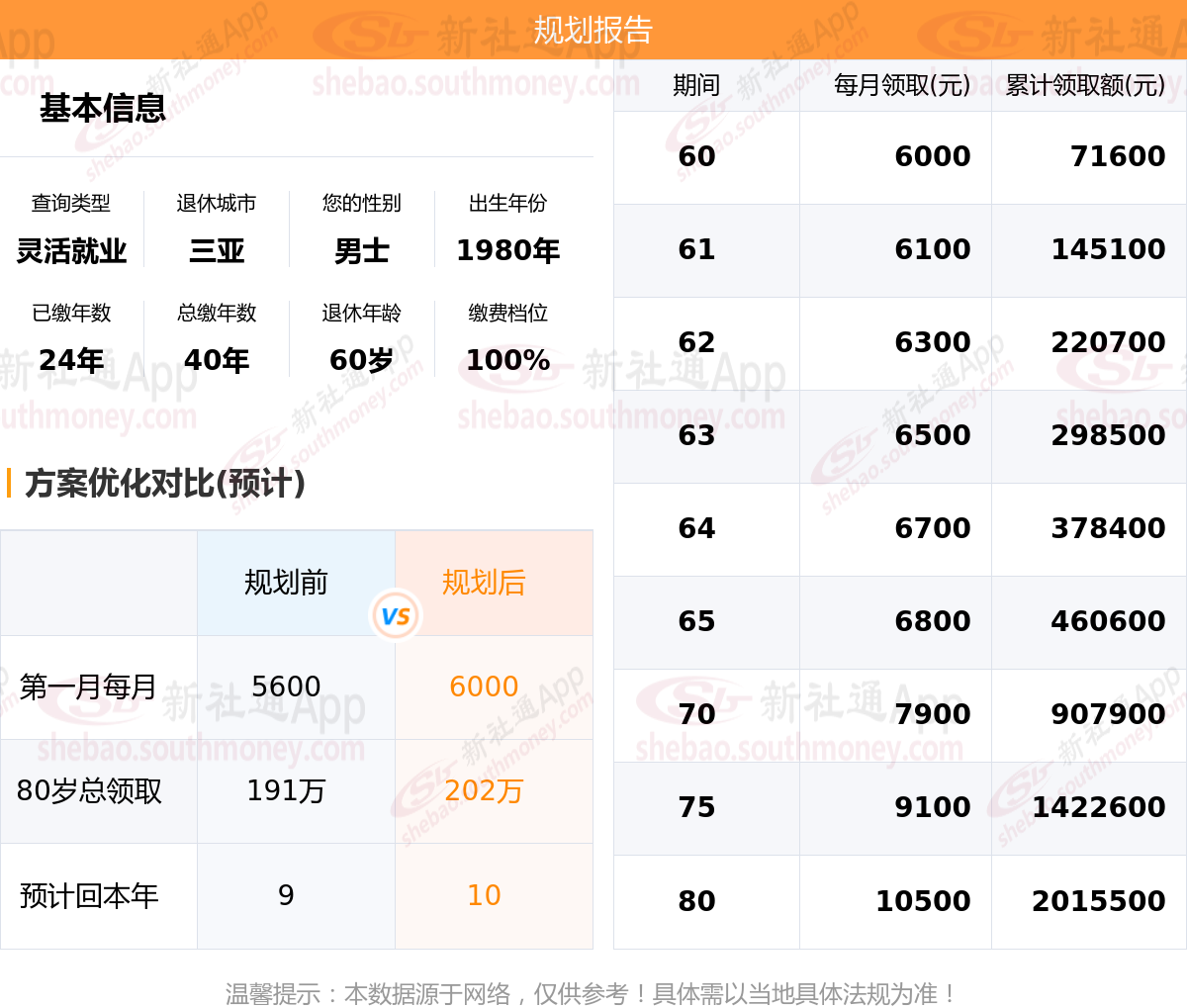Click the 已缴年数 label
Image resolution: width=1187 pixels, height=1008 pixels.
[x=71, y=313]
